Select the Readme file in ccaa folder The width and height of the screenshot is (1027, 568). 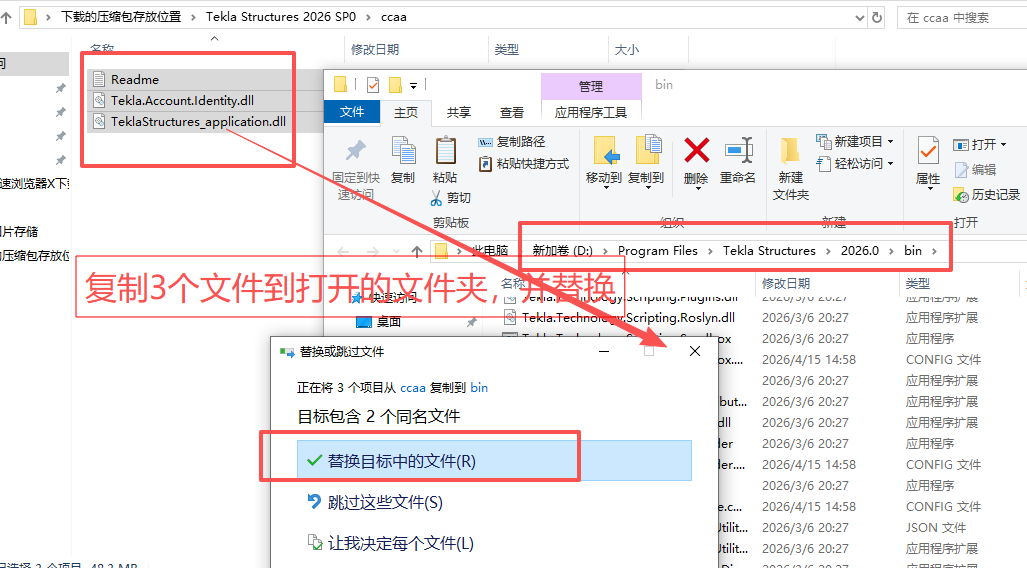(x=134, y=79)
